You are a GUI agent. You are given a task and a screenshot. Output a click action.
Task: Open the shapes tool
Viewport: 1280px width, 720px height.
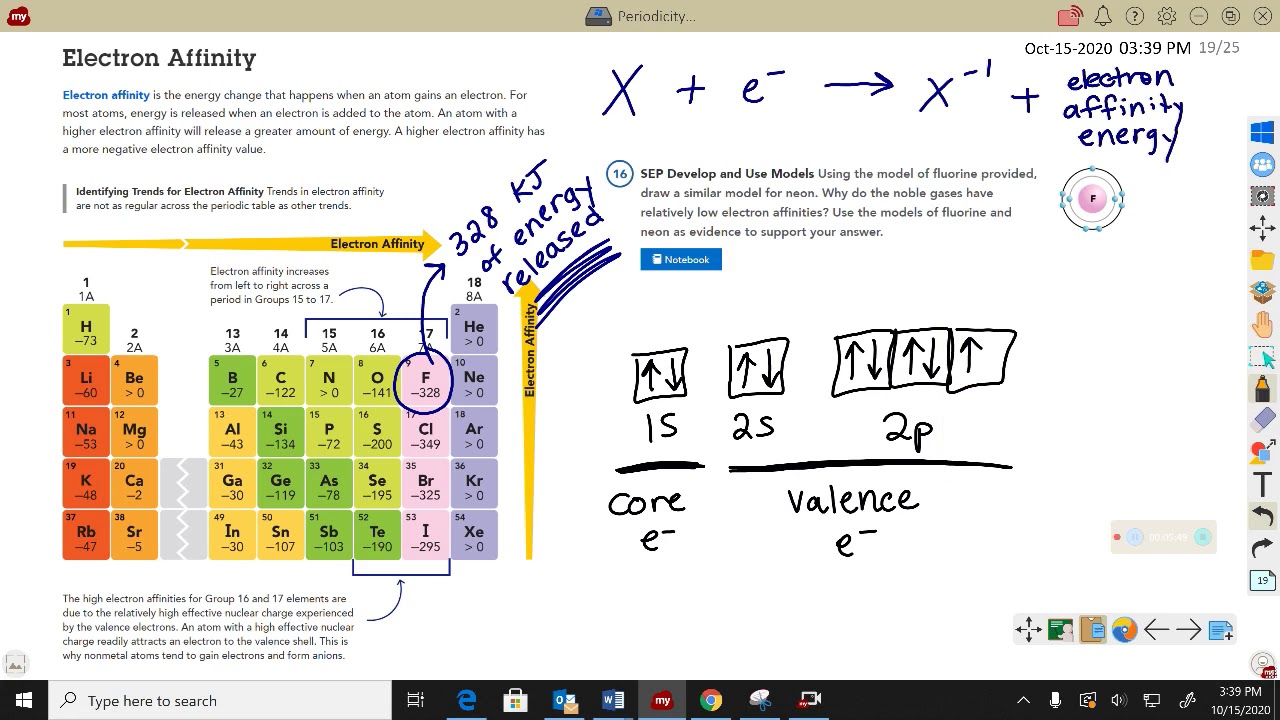click(1262, 453)
